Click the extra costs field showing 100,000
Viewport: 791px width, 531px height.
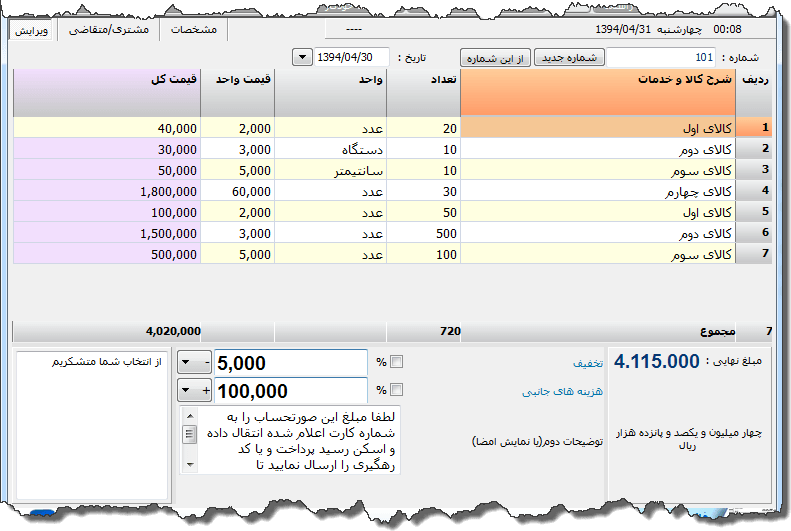[x=290, y=391]
